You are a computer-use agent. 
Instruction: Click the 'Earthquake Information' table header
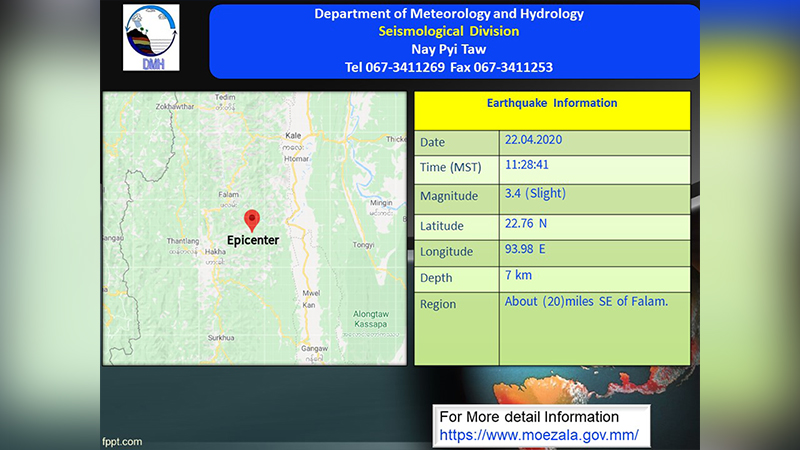point(552,103)
